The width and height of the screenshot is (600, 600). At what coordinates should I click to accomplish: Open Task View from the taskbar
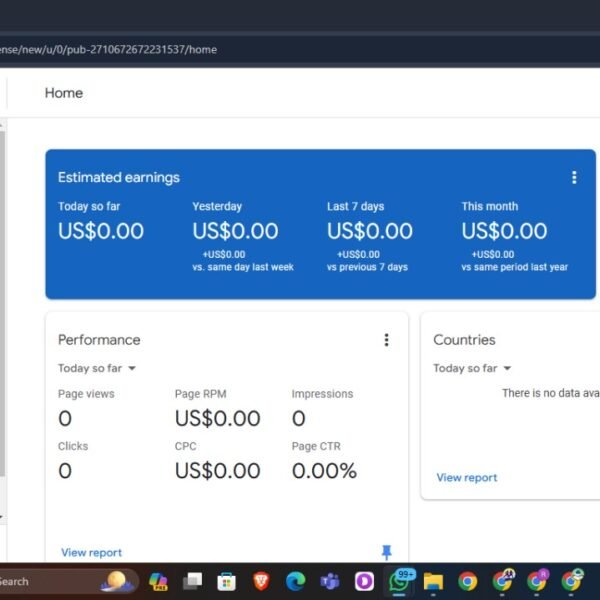point(192,582)
